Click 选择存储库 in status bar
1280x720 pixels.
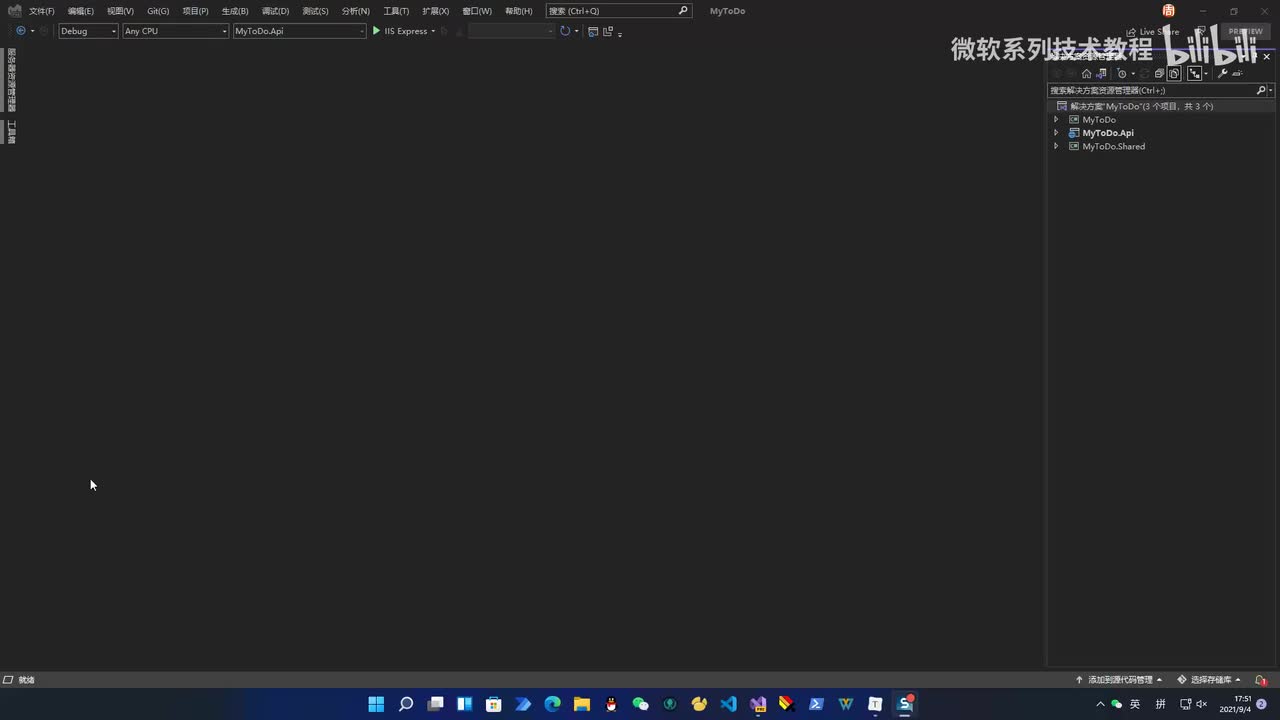(x=1209, y=680)
